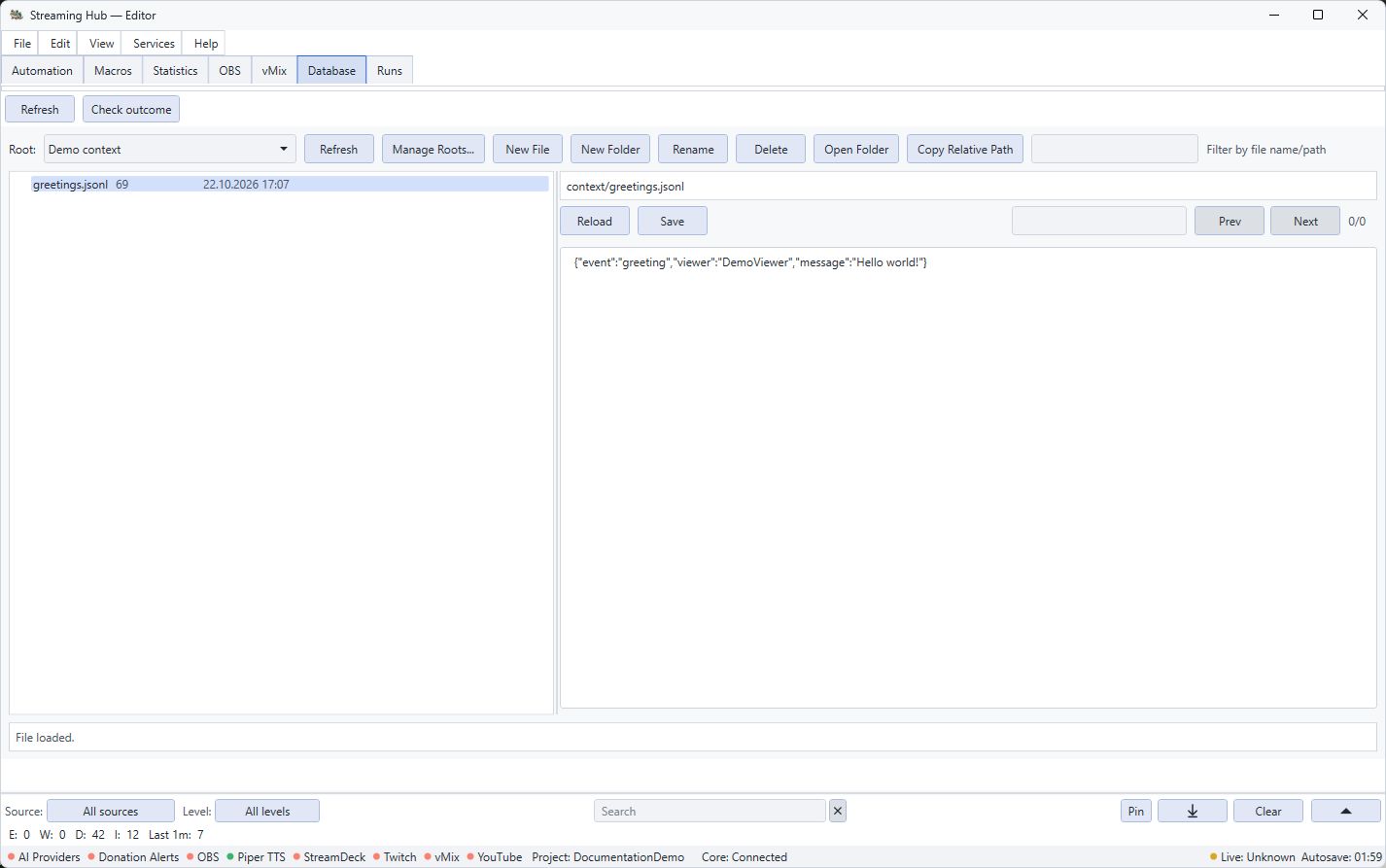Reload the open file

click(x=595, y=221)
